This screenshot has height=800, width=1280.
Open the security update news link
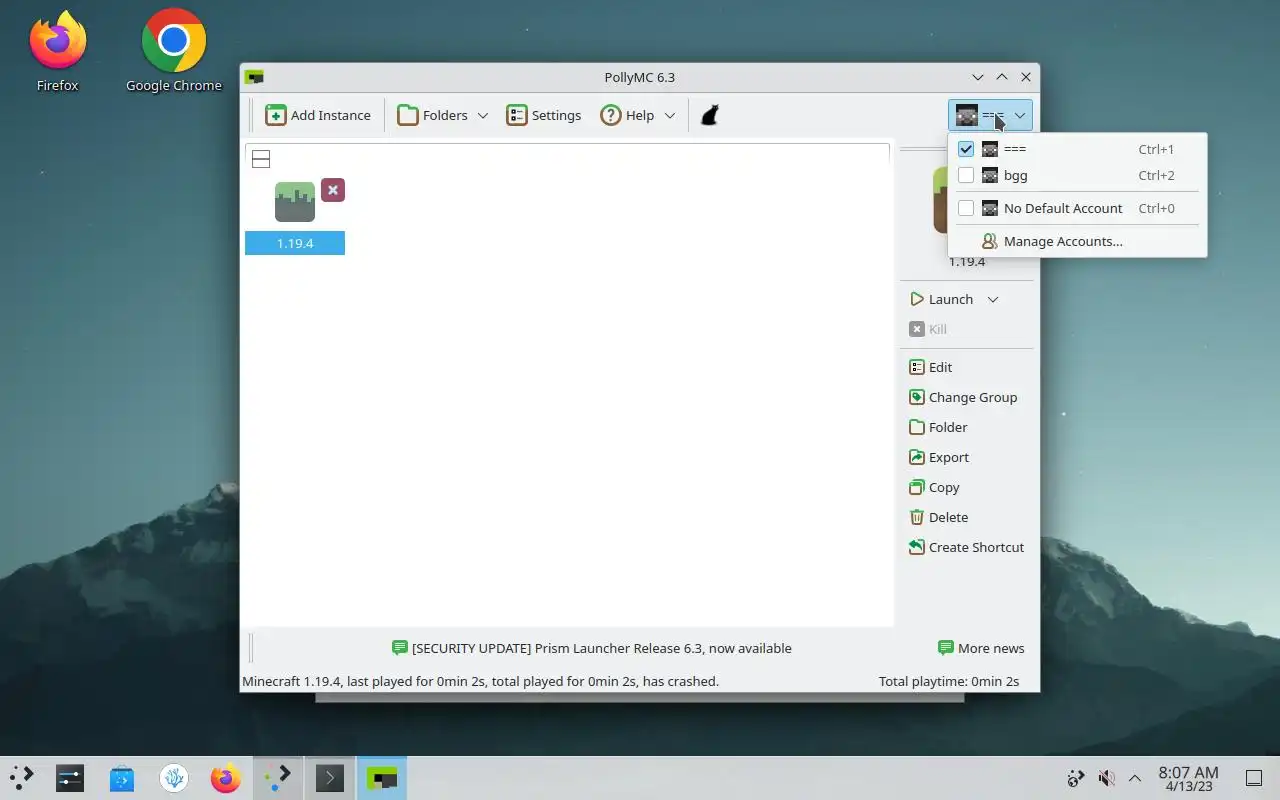coord(592,648)
